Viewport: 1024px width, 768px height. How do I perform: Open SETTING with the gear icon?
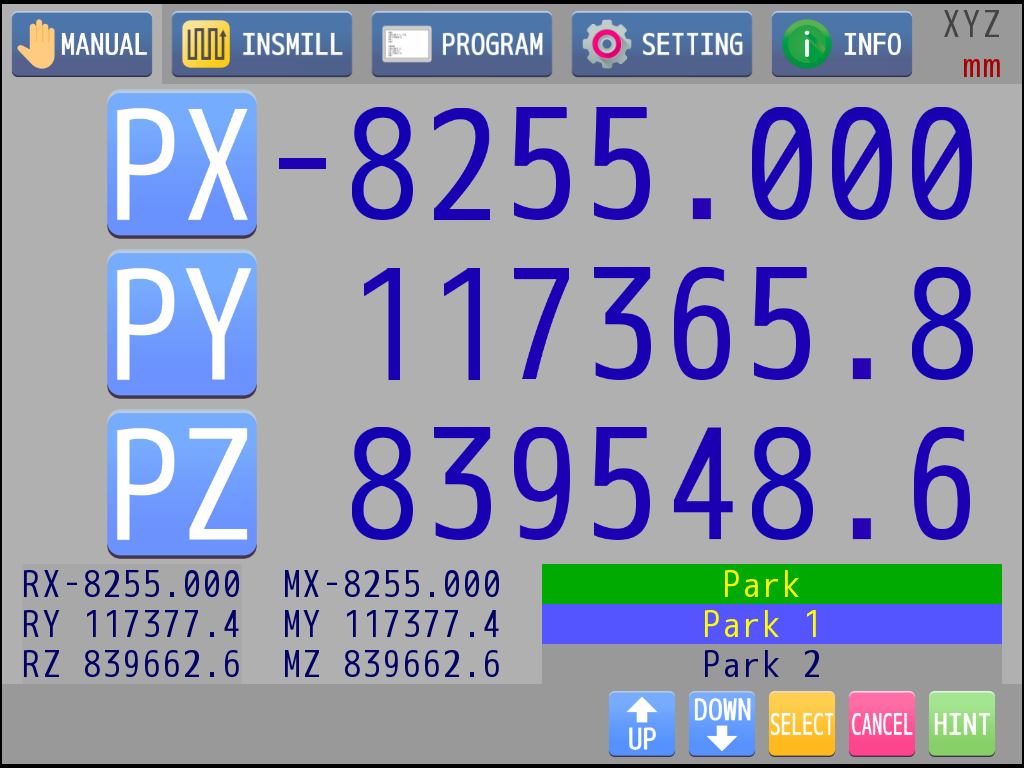(662, 44)
